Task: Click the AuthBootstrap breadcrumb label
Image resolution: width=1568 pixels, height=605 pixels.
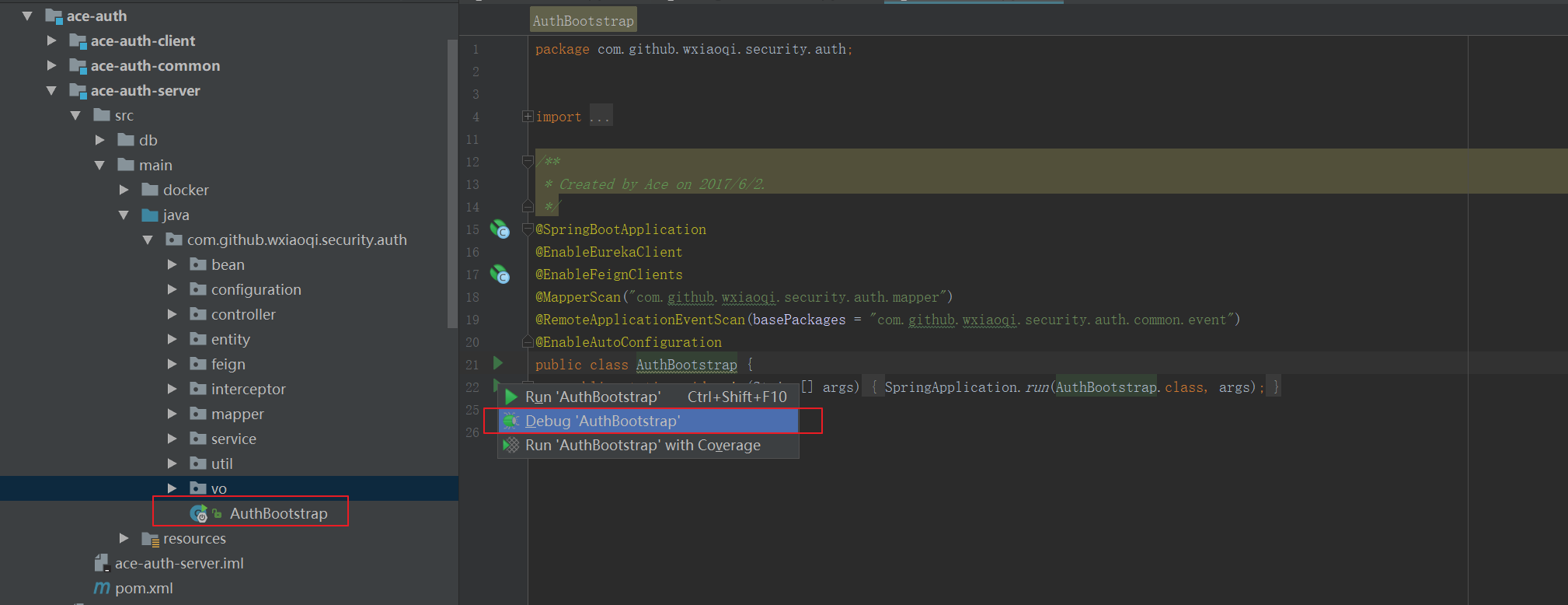Action: [x=583, y=21]
